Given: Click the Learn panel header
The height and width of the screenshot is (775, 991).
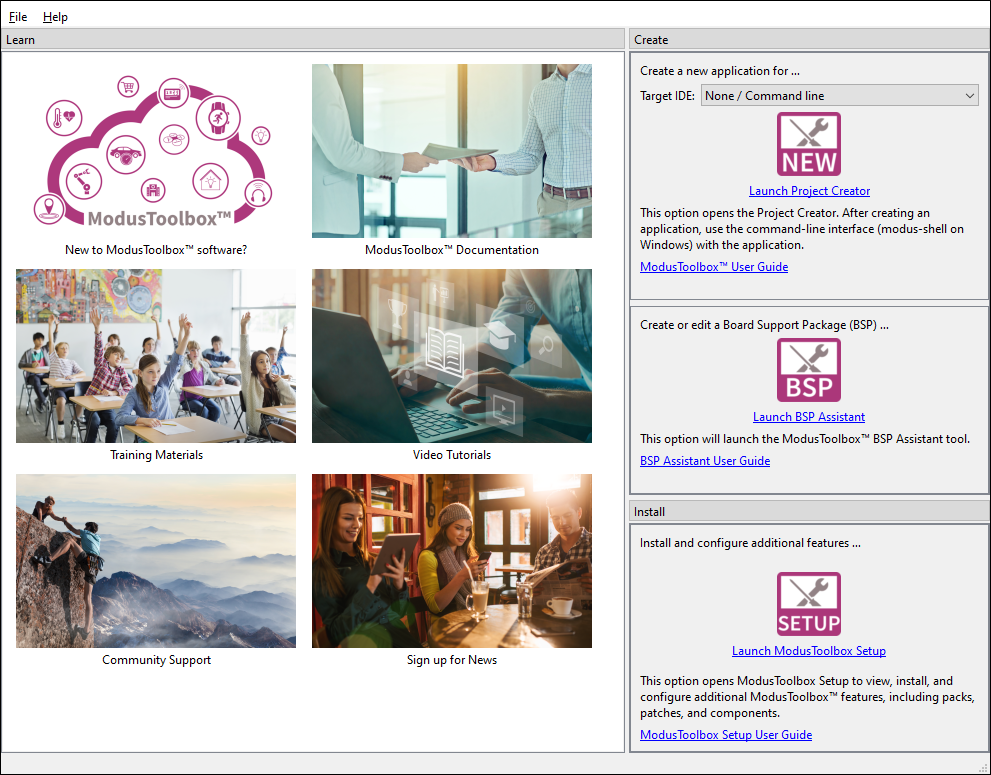Looking at the screenshot, I should click(x=313, y=39).
